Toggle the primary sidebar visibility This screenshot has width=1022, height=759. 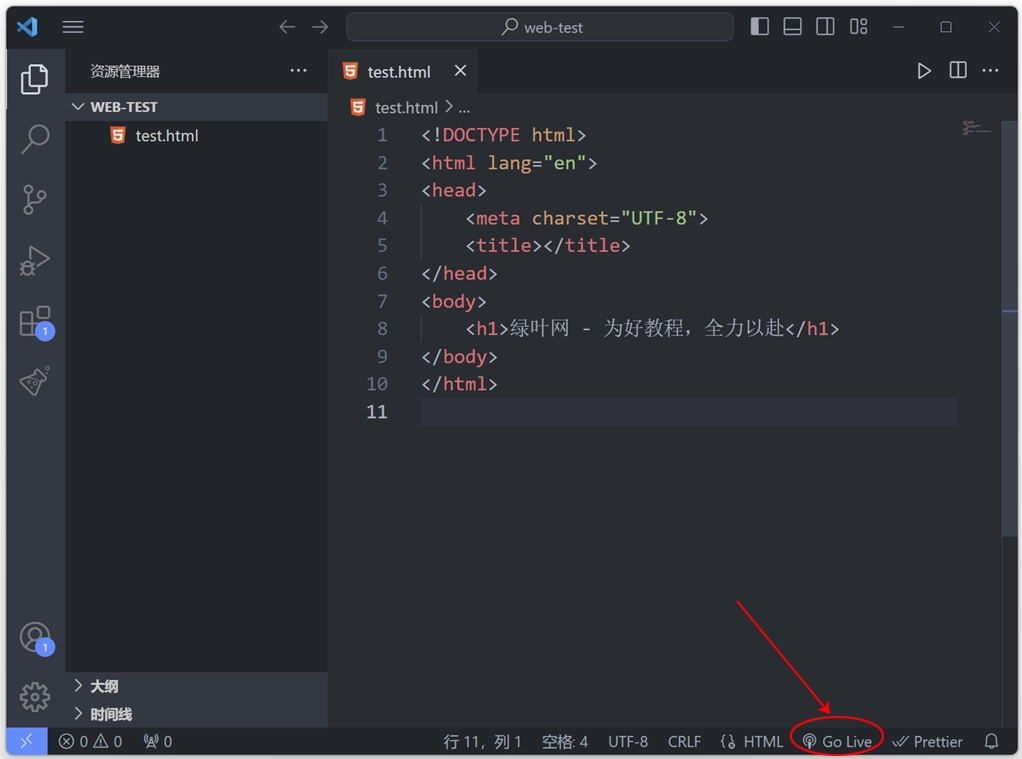coord(759,26)
